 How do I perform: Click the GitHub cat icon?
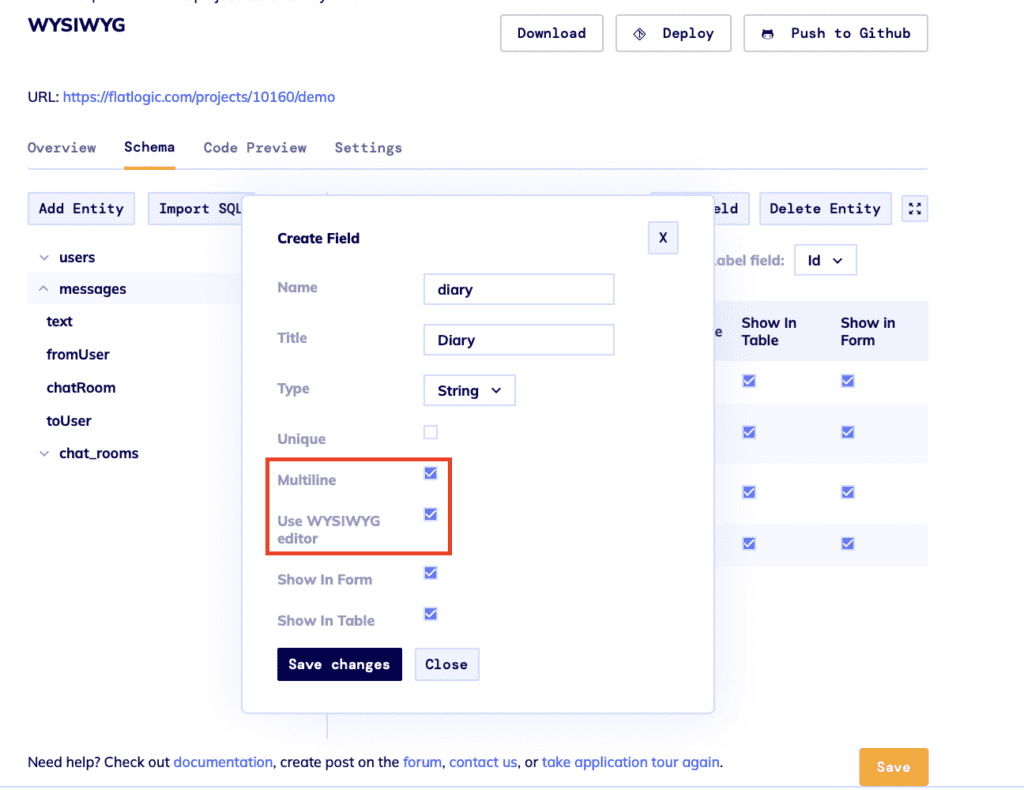click(x=768, y=34)
